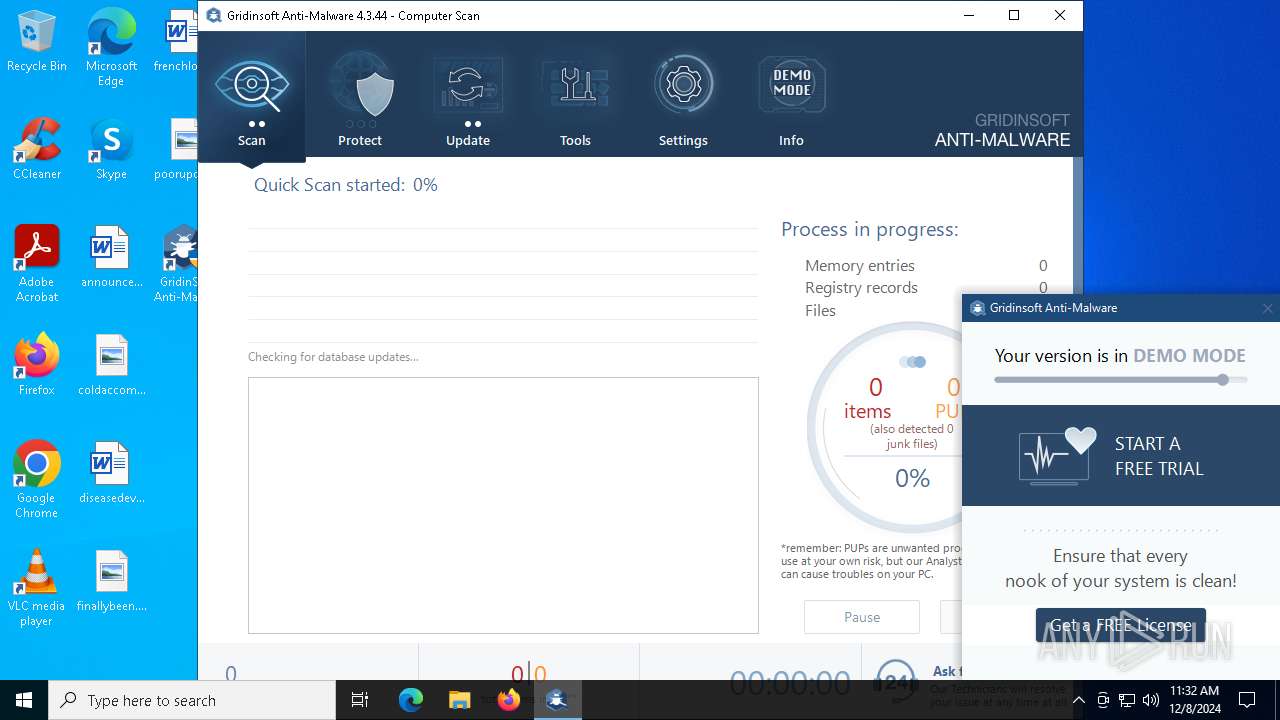Click the Start a Free Trial banner
Screen dimensions: 1280x720
pyautogui.click(x=1121, y=456)
